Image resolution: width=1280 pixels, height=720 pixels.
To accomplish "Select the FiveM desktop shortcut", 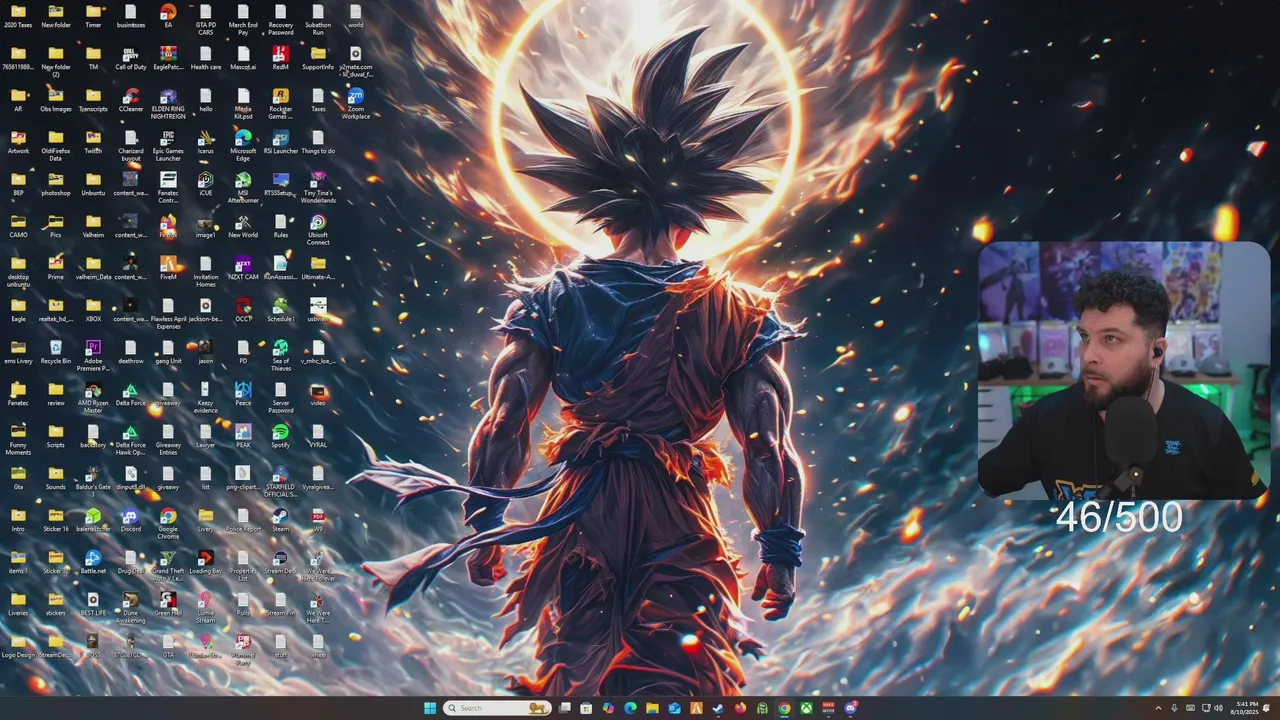I will [x=168, y=268].
